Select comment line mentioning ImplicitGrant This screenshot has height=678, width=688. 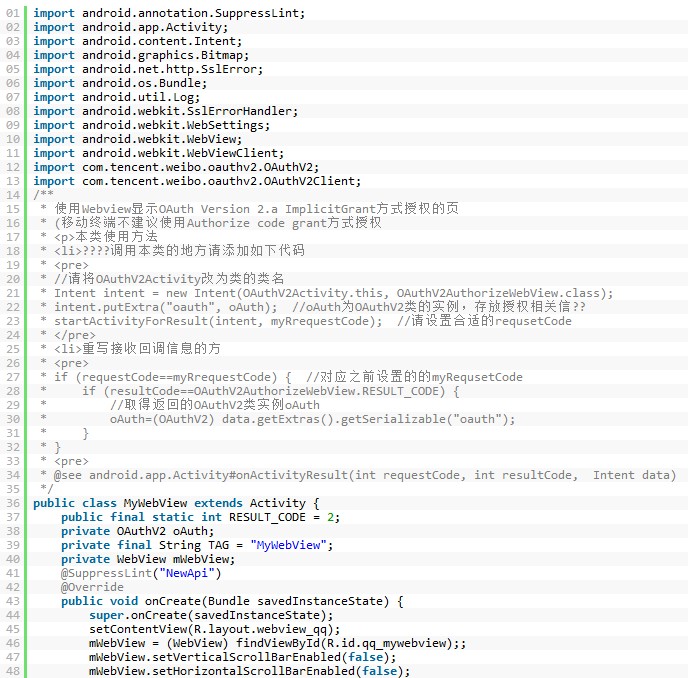[249, 209]
